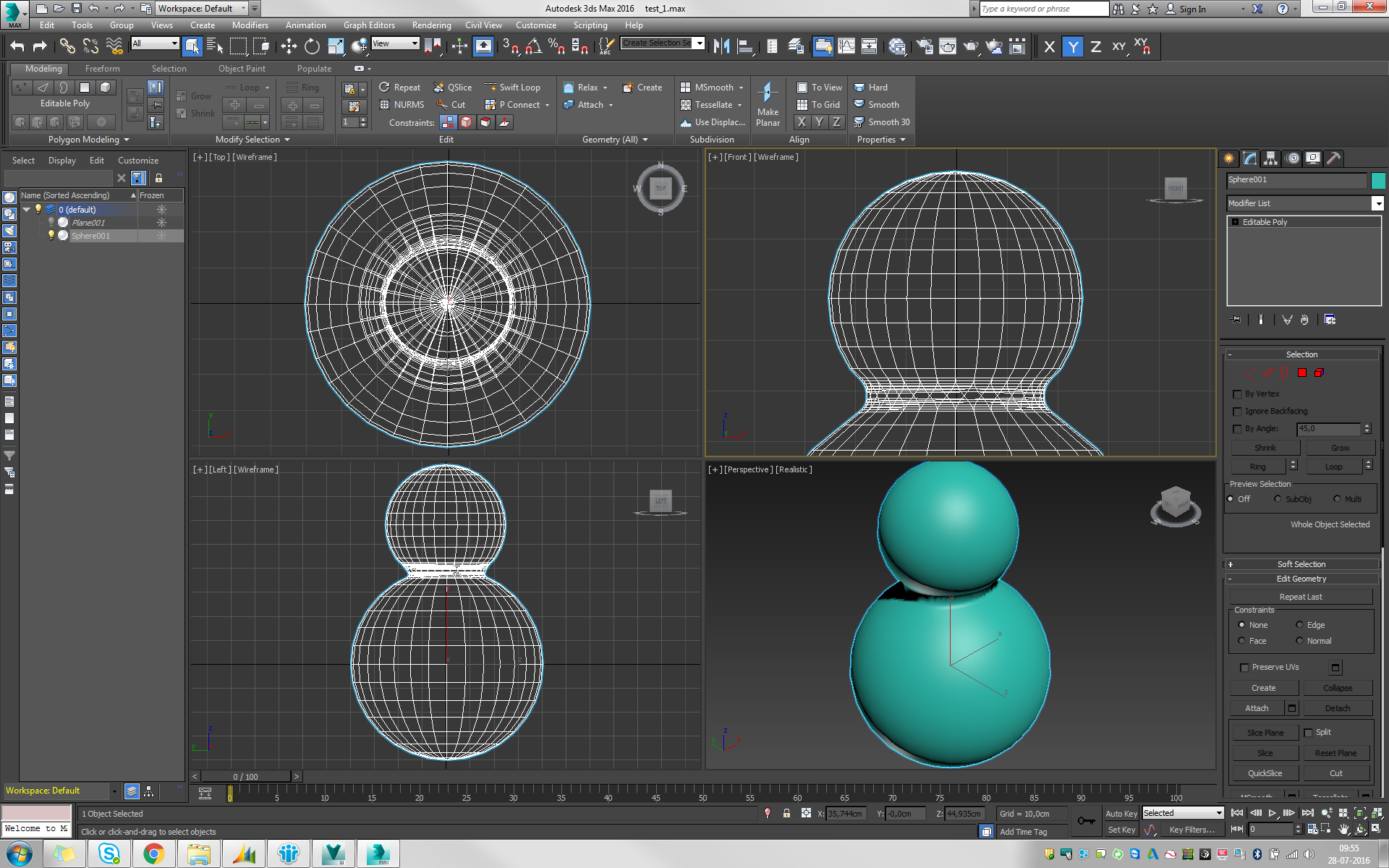Viewport: 1389px width, 868px height.
Task: Tick the Split checkbox near Slice Plane
Action: point(1308,733)
